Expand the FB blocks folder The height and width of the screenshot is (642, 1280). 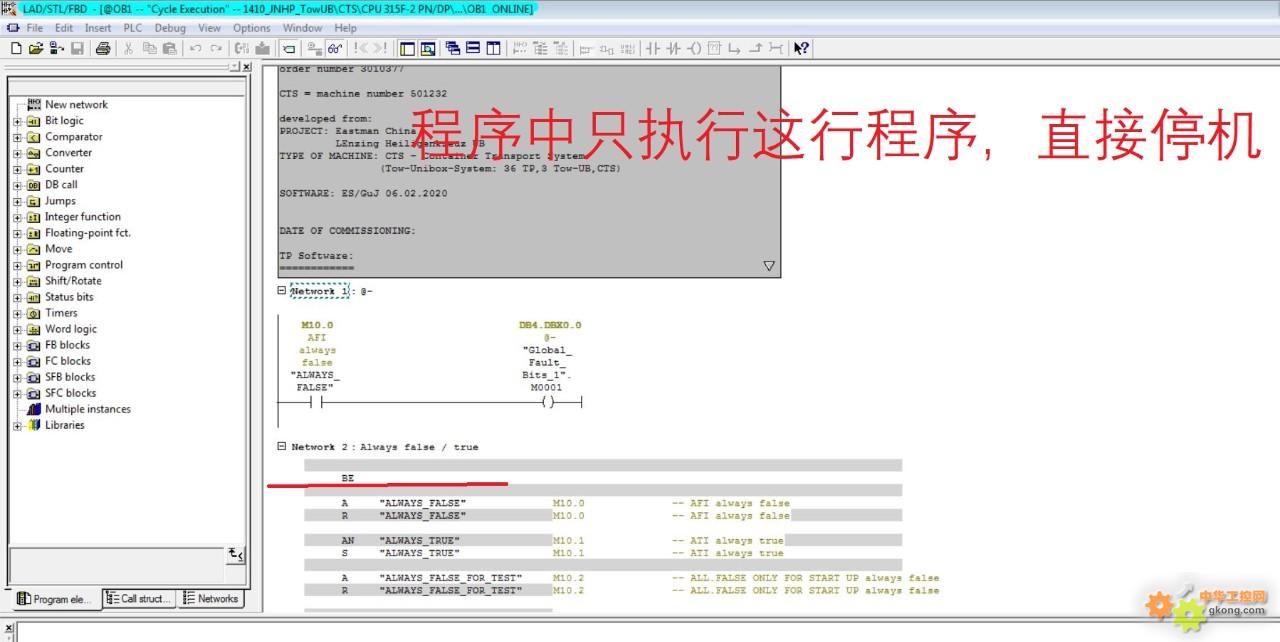(x=17, y=345)
